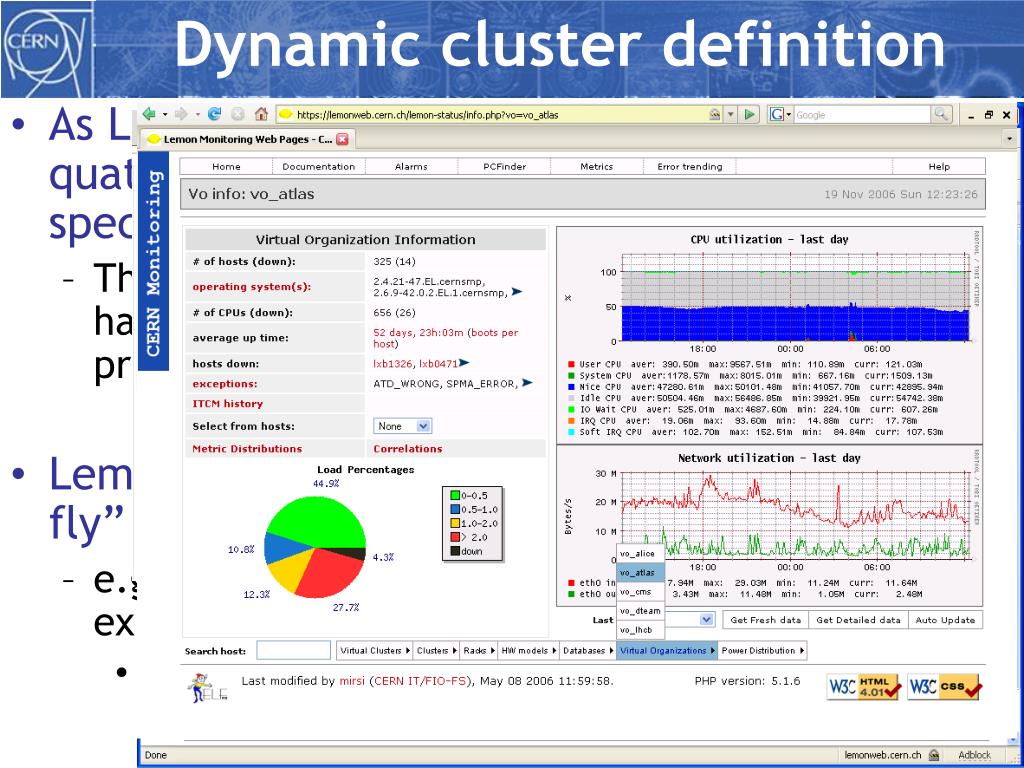Screen dimensions: 1024x768
Task: Click the red > 2.0 legend swatch
Action: 455,537
